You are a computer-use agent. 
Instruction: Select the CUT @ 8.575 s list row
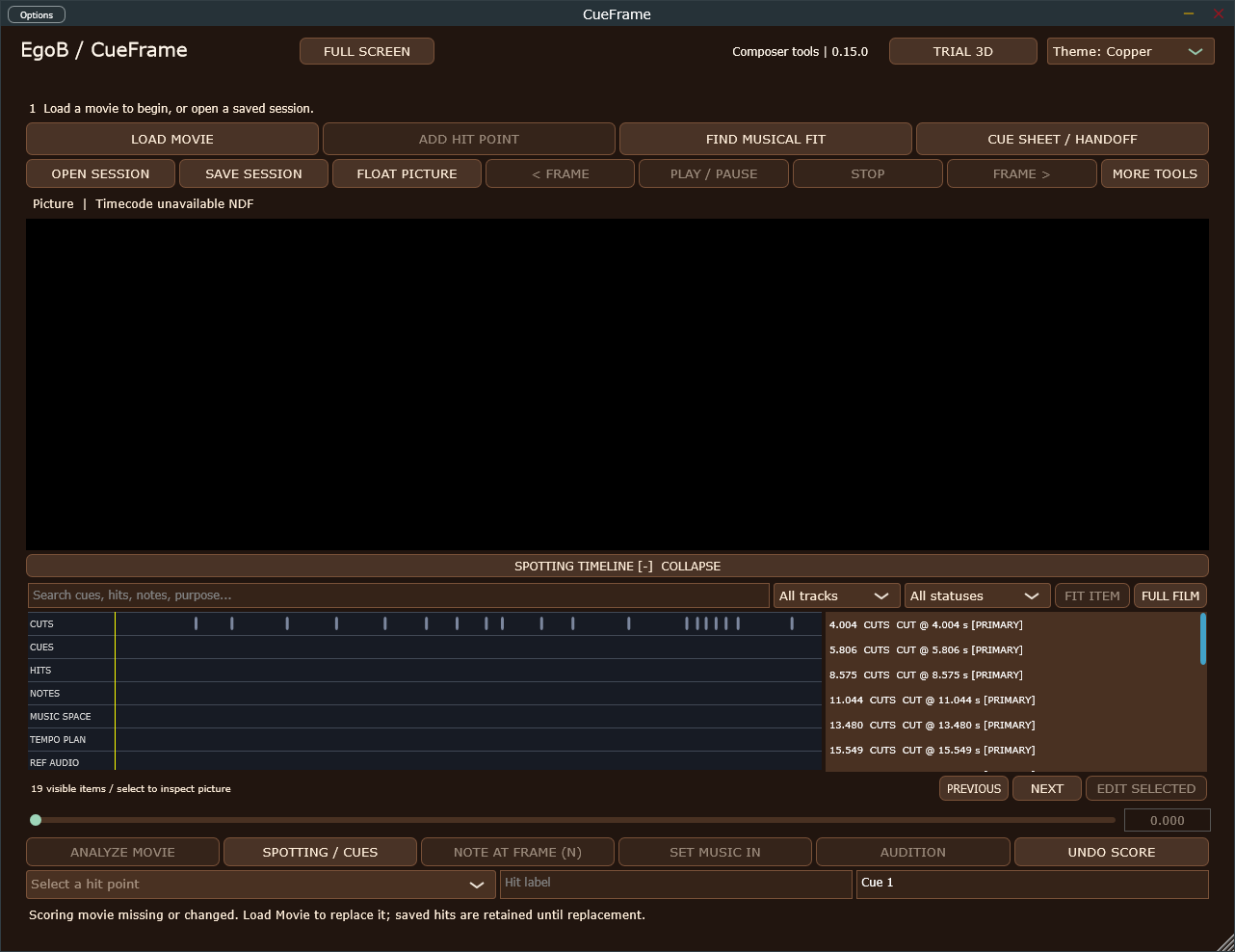point(1012,674)
